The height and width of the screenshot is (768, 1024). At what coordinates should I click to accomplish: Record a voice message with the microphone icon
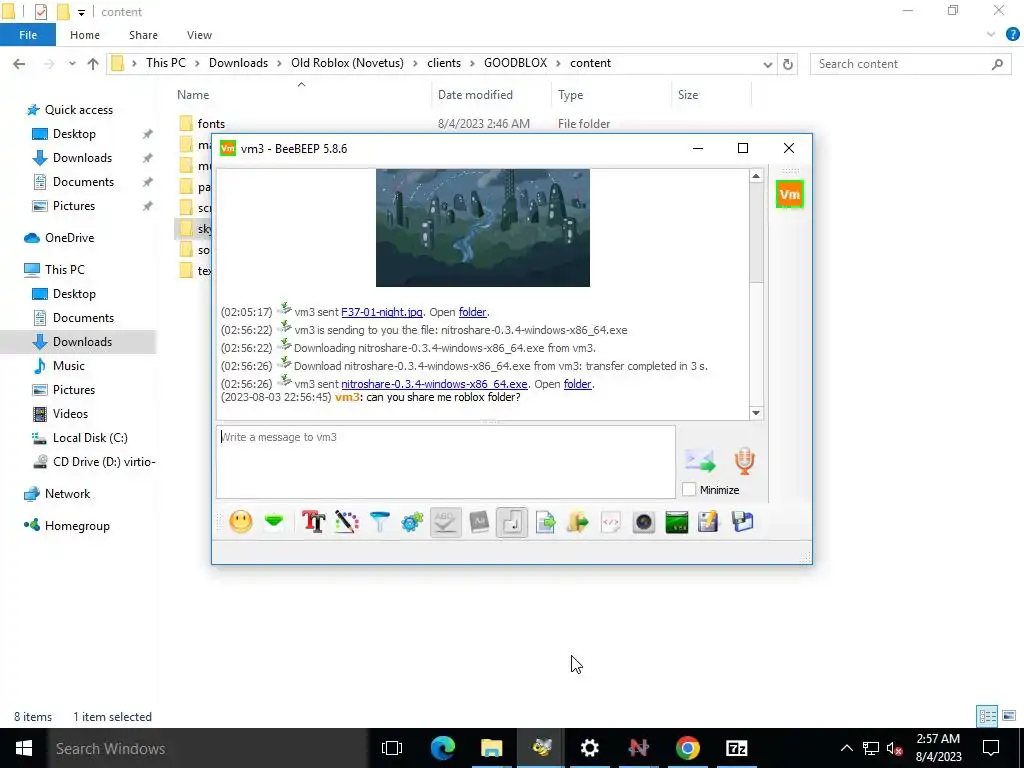coord(744,460)
